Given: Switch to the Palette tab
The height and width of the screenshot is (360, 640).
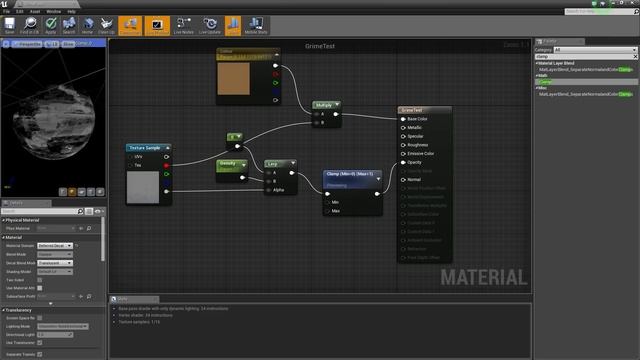Looking at the screenshot, I should click(x=560, y=41).
